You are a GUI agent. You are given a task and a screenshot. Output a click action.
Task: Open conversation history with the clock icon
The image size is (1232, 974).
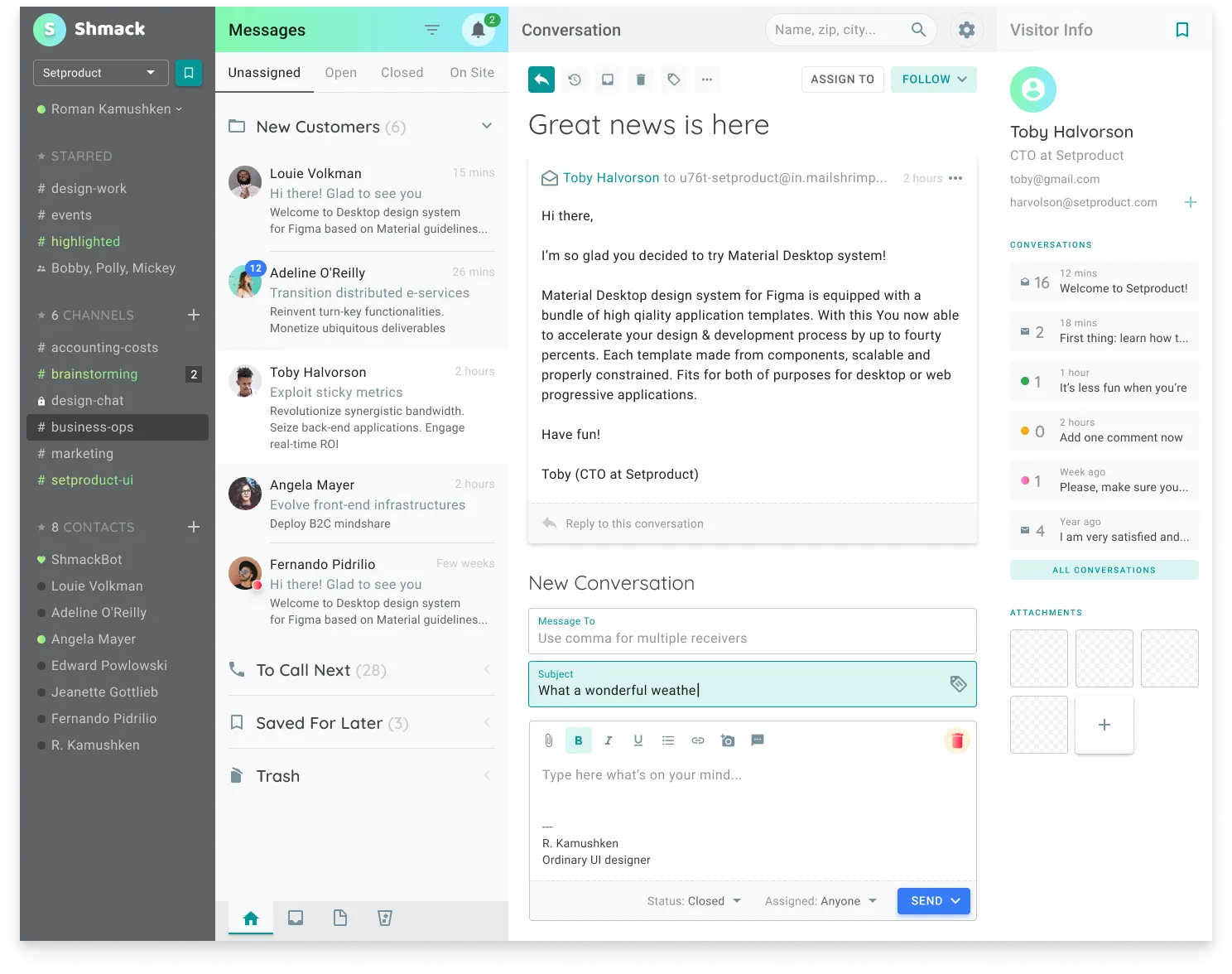575,79
